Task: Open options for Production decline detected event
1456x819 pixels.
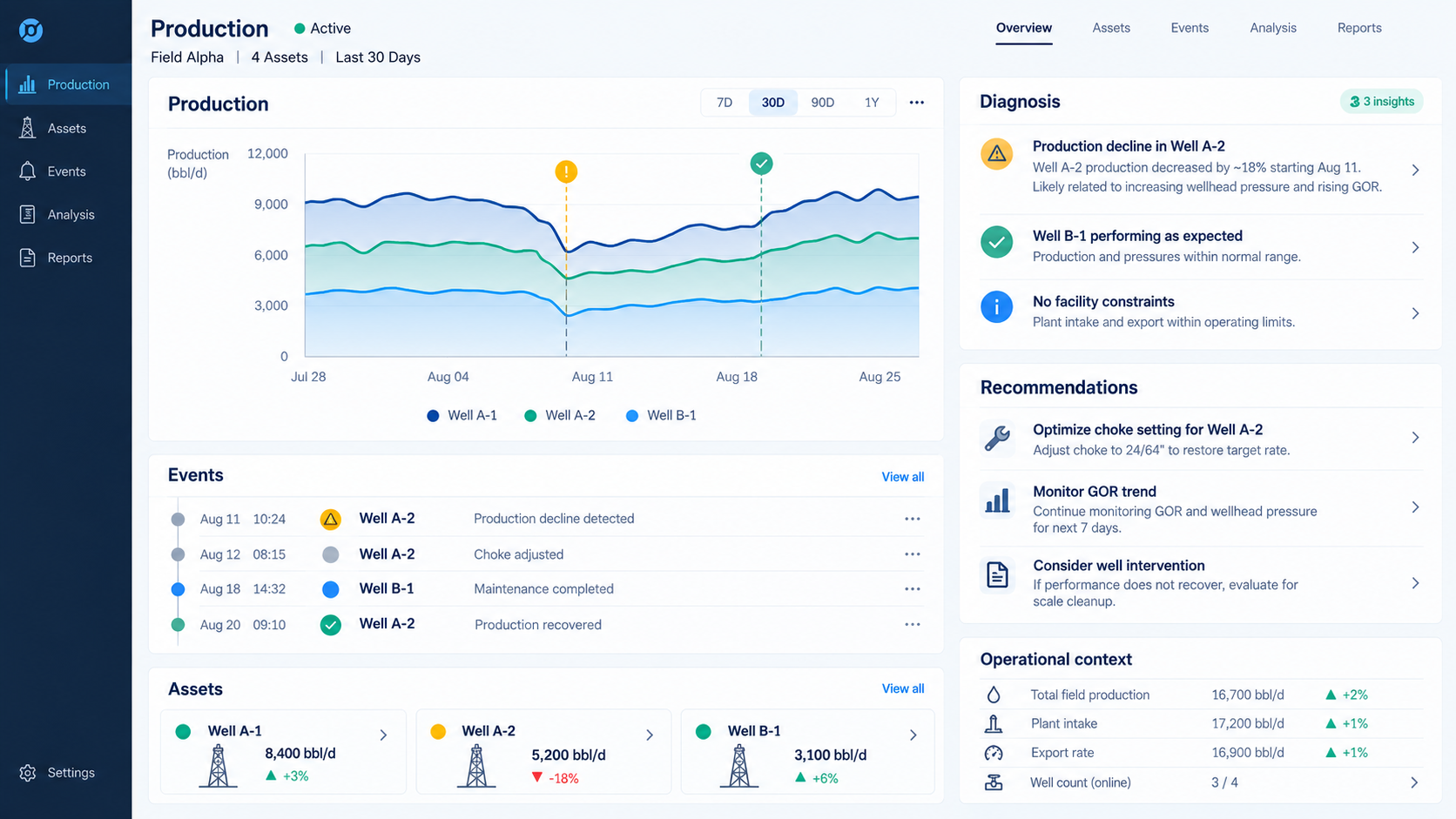Action: point(913,519)
